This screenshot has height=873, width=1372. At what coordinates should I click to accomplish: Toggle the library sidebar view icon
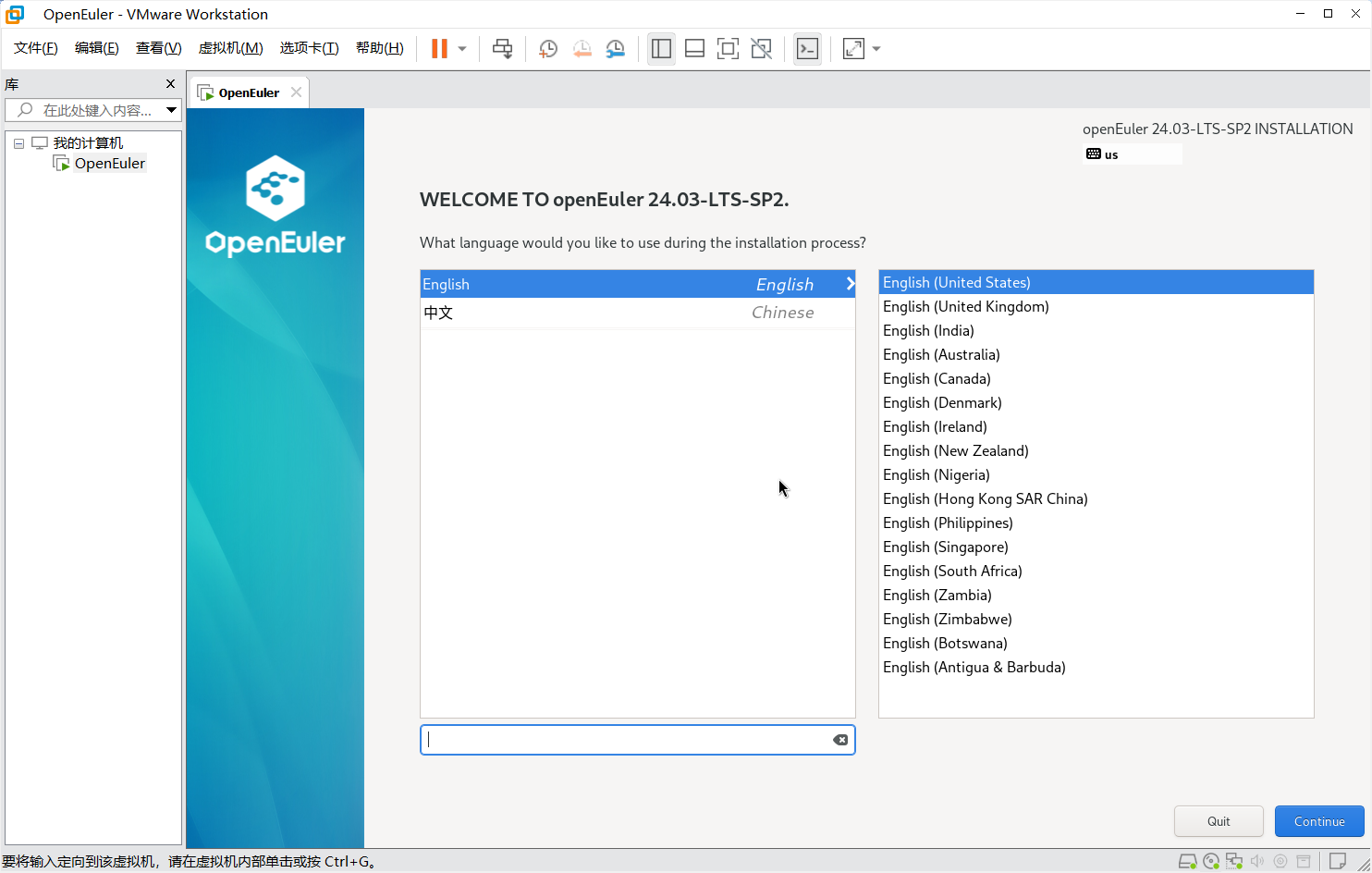661,49
